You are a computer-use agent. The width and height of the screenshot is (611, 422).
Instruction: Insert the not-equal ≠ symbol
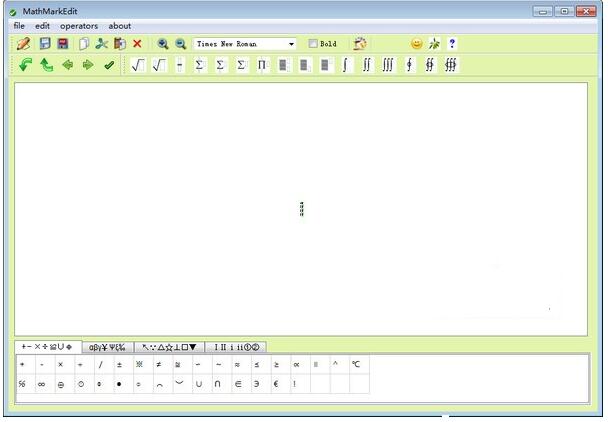click(x=158, y=365)
